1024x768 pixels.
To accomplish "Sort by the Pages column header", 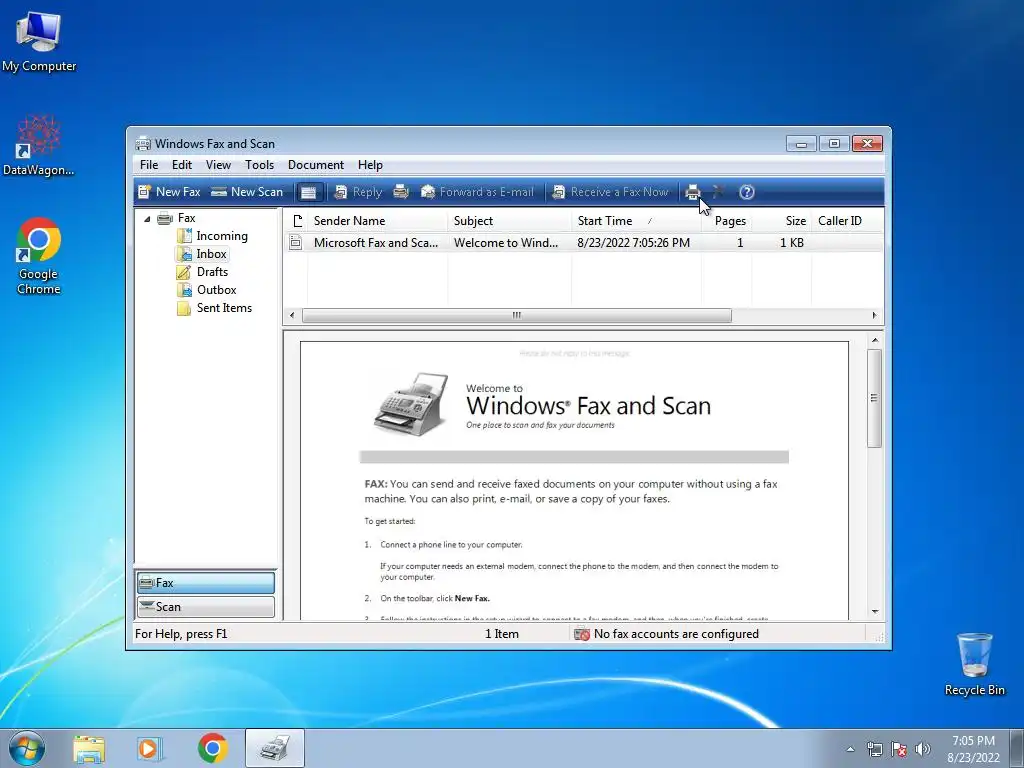I will point(727,221).
